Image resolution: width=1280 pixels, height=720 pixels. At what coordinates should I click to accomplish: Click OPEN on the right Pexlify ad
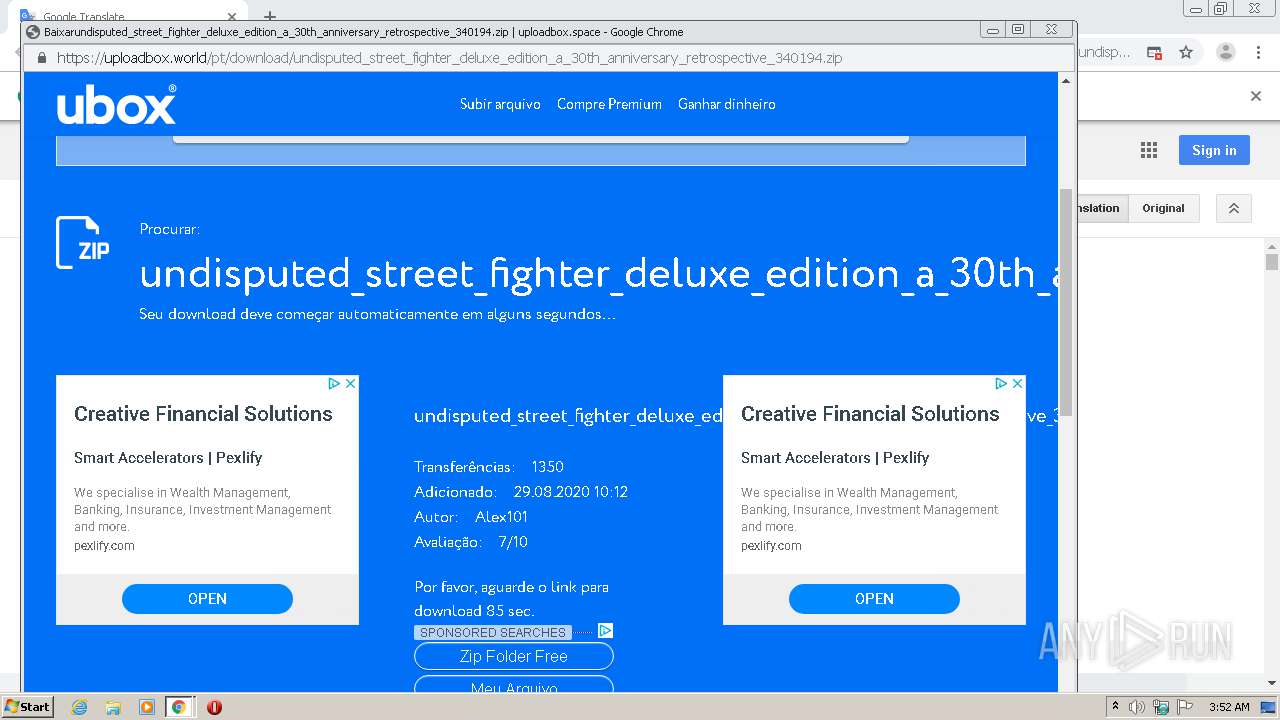pyautogui.click(x=874, y=599)
